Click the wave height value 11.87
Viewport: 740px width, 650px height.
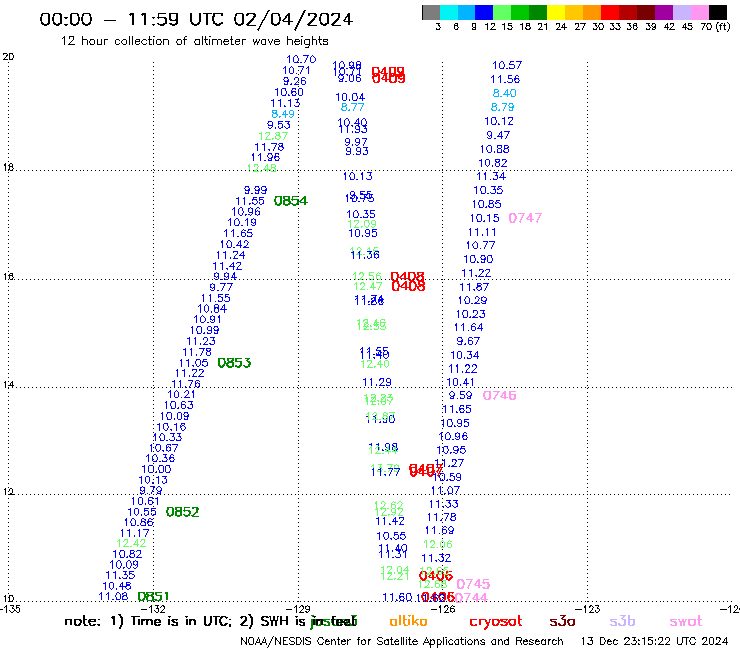coord(474,287)
